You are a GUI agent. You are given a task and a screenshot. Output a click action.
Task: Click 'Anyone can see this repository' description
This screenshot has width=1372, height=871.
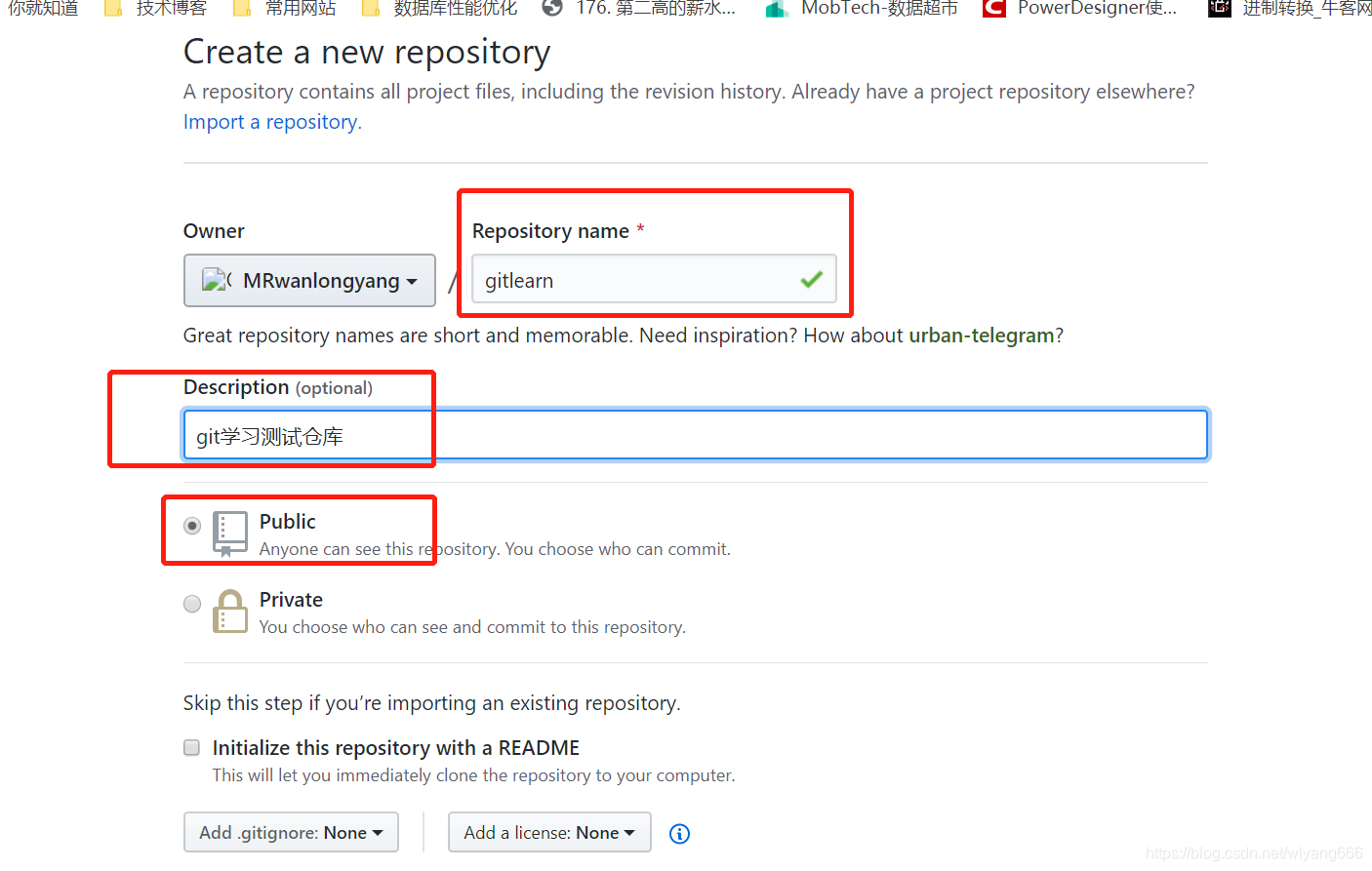tap(495, 549)
